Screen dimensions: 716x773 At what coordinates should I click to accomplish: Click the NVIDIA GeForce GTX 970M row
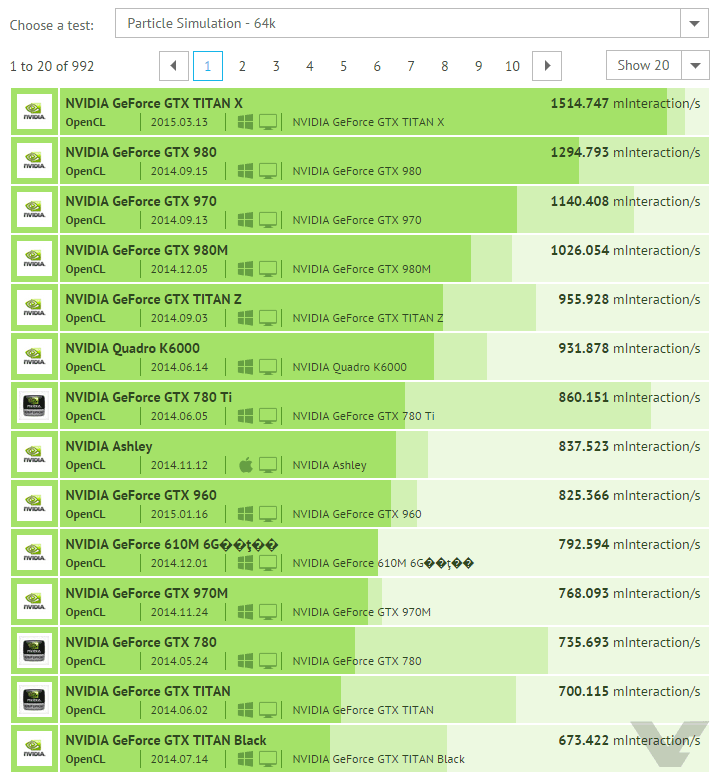(146, 593)
